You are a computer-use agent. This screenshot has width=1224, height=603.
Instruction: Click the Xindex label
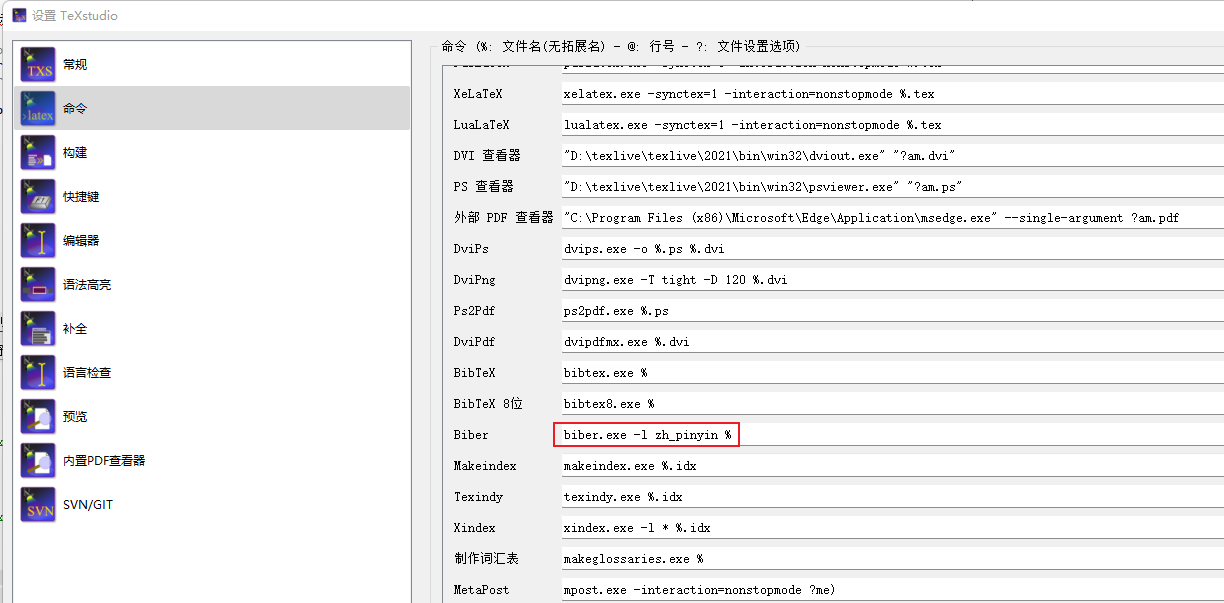point(474,528)
